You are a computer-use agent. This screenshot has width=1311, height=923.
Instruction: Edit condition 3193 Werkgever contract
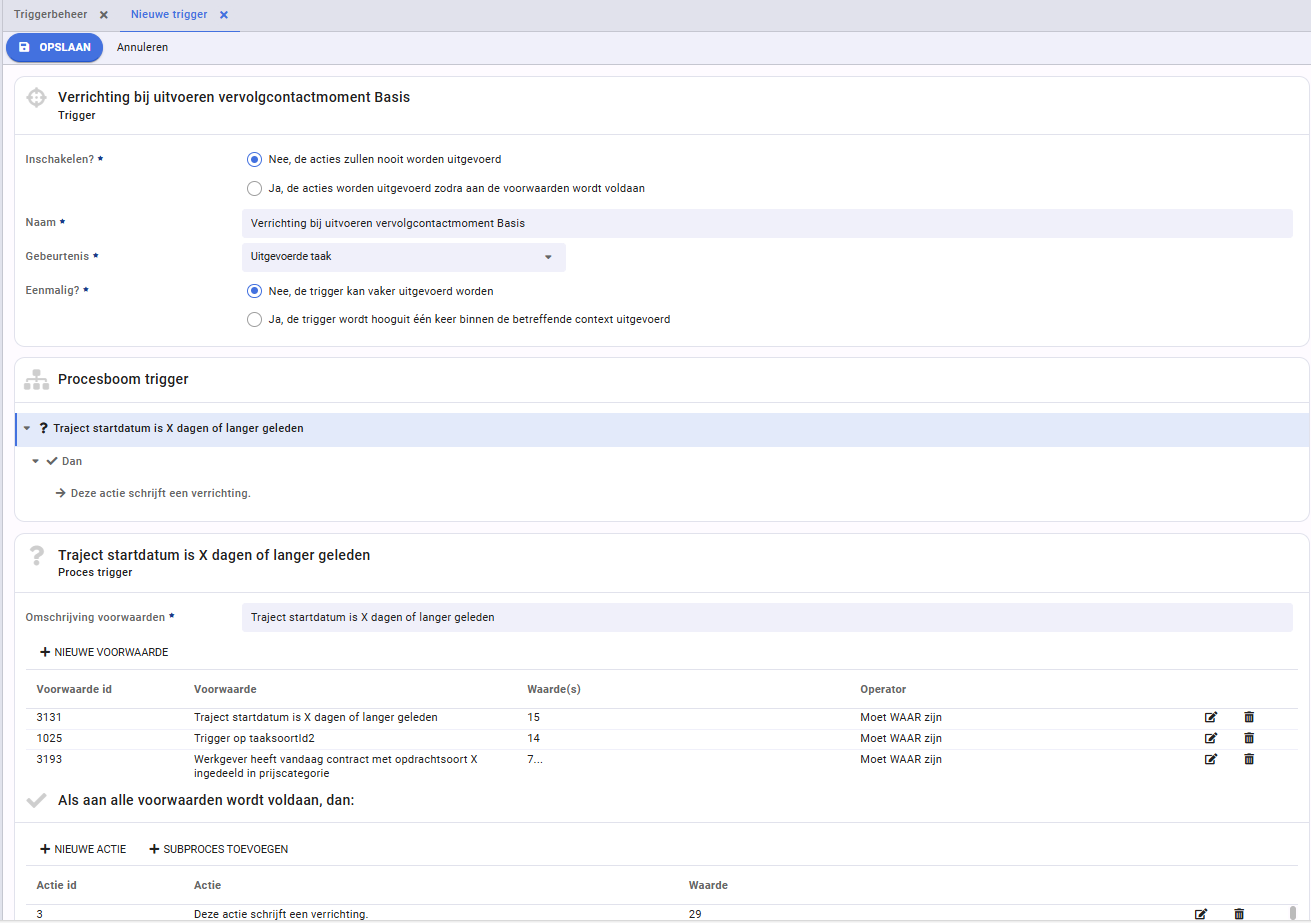[1211, 759]
